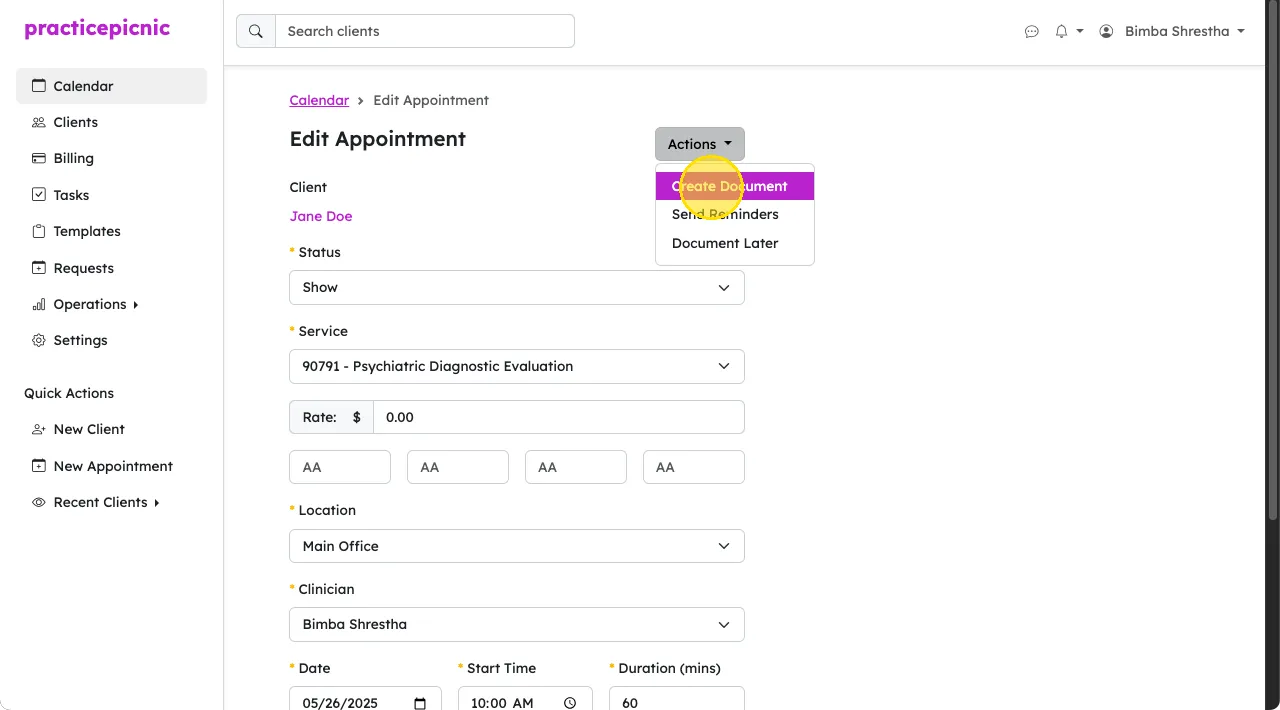Click the Quick Actions heading

click(69, 393)
